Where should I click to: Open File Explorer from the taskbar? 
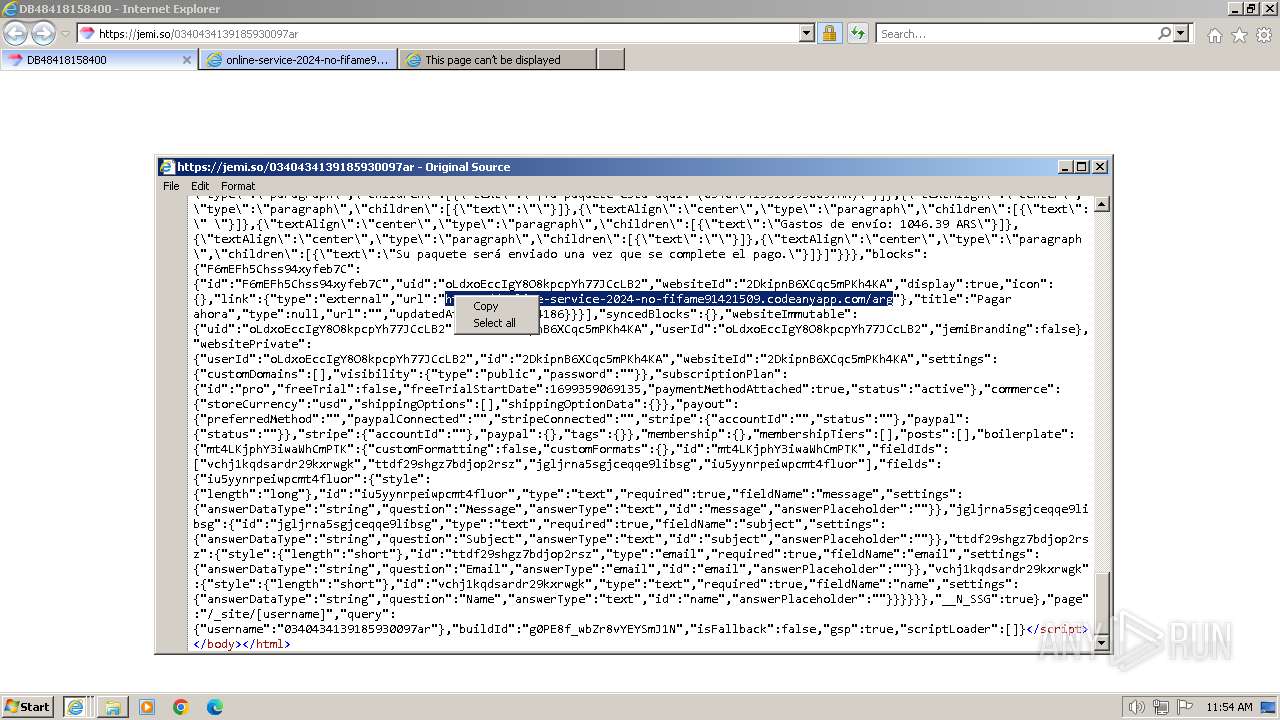113,707
